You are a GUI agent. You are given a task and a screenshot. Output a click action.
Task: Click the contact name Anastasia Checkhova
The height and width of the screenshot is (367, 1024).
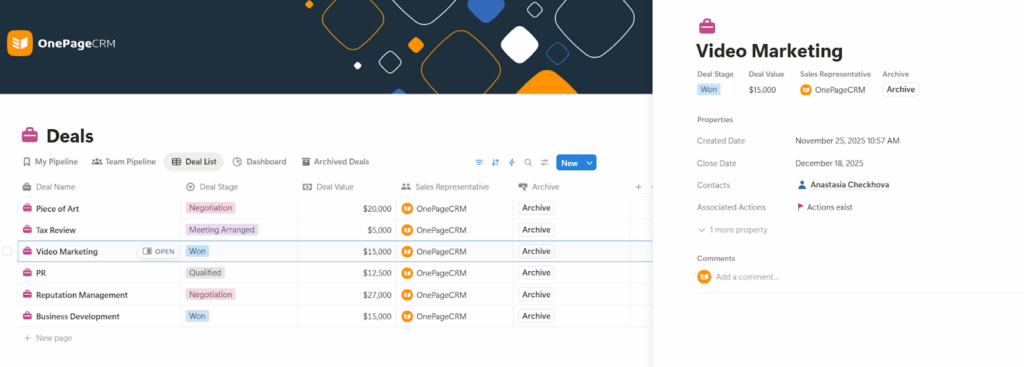(850, 185)
